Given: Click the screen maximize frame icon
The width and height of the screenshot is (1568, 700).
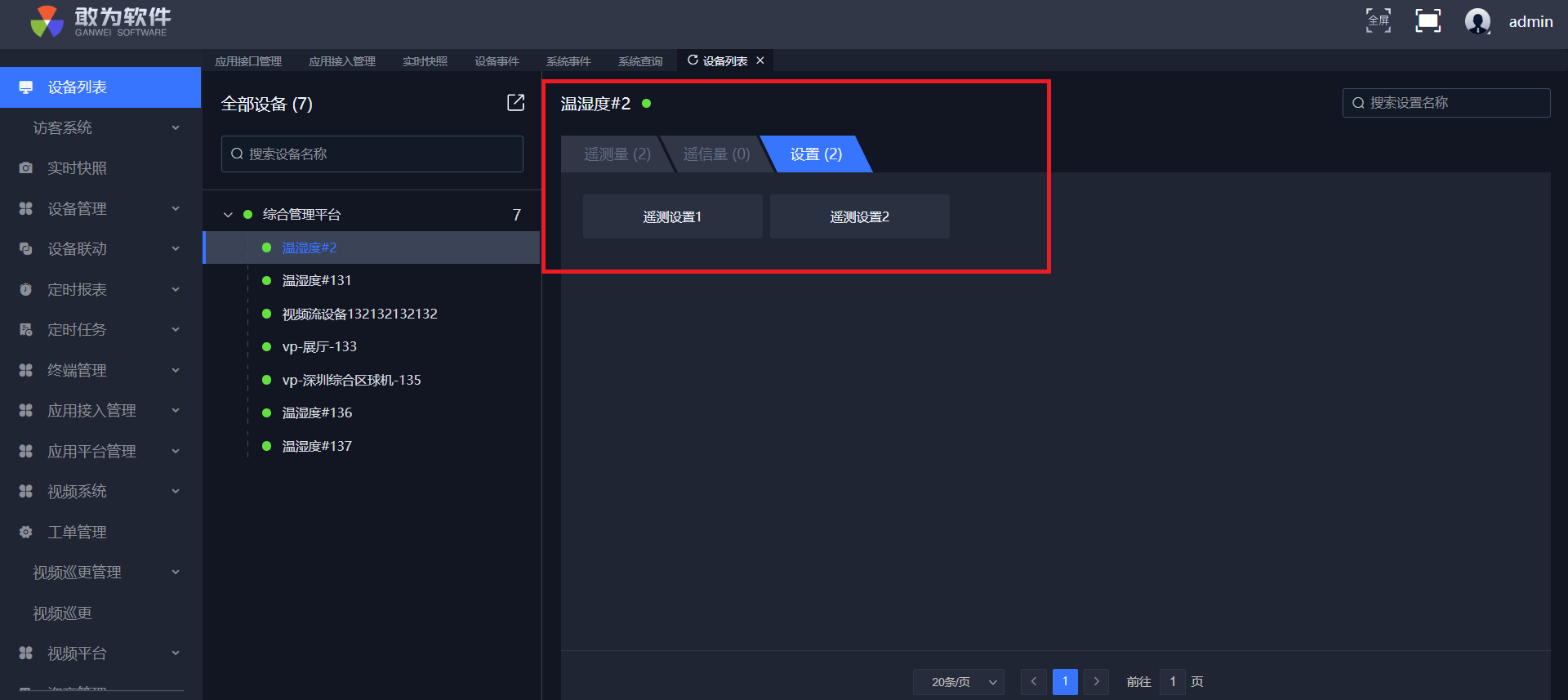Looking at the screenshot, I should click(x=1428, y=20).
